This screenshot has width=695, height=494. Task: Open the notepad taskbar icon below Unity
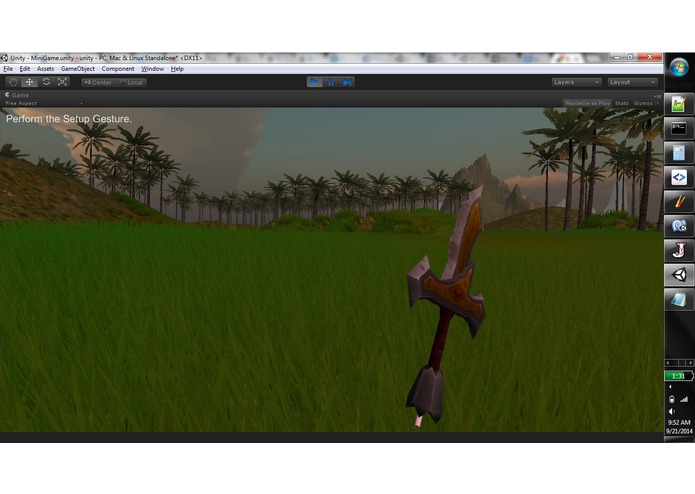[x=679, y=300]
